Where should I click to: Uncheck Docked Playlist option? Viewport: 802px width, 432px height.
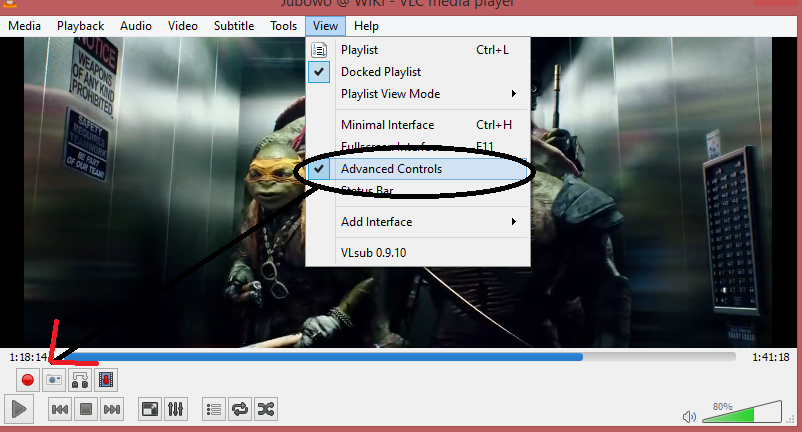coord(418,72)
